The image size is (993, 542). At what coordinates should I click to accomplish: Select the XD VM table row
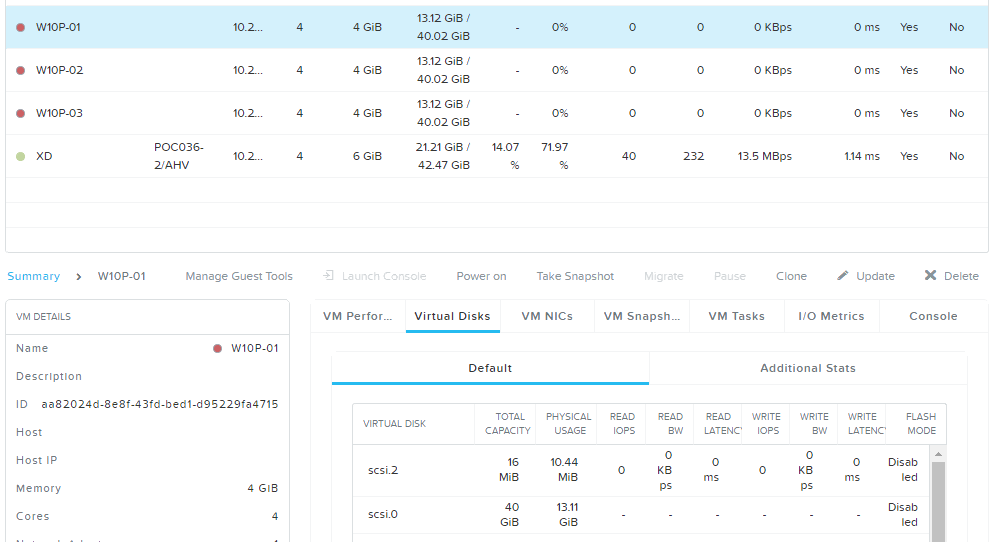[496, 156]
